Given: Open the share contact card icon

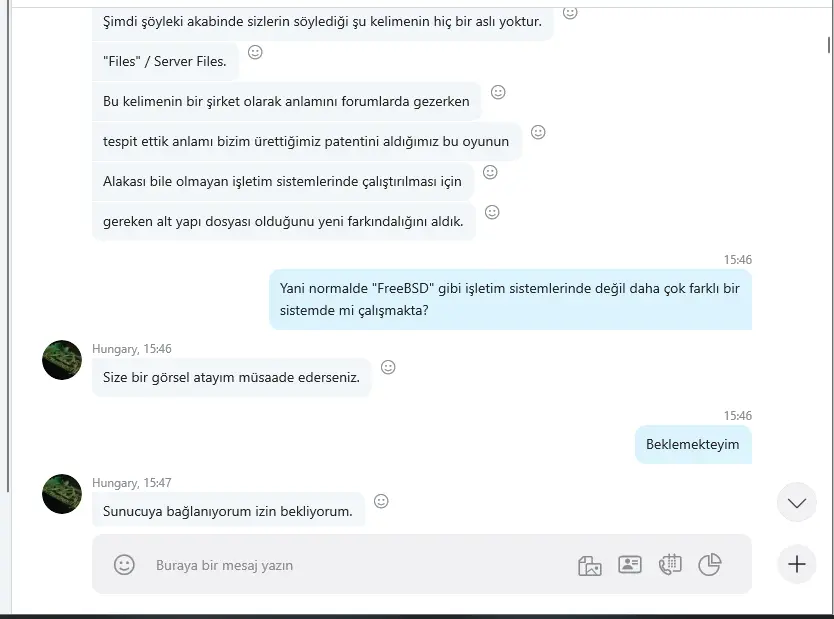Looking at the screenshot, I should tap(630, 564).
